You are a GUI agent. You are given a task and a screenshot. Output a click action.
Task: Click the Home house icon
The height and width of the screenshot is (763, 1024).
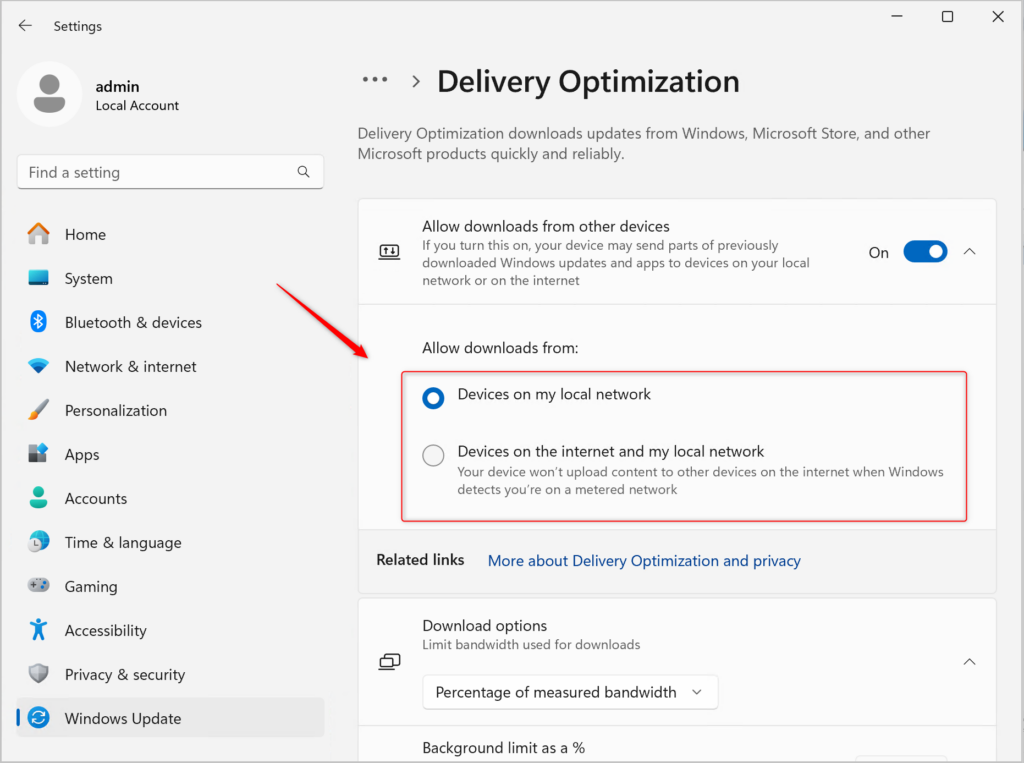coord(39,234)
